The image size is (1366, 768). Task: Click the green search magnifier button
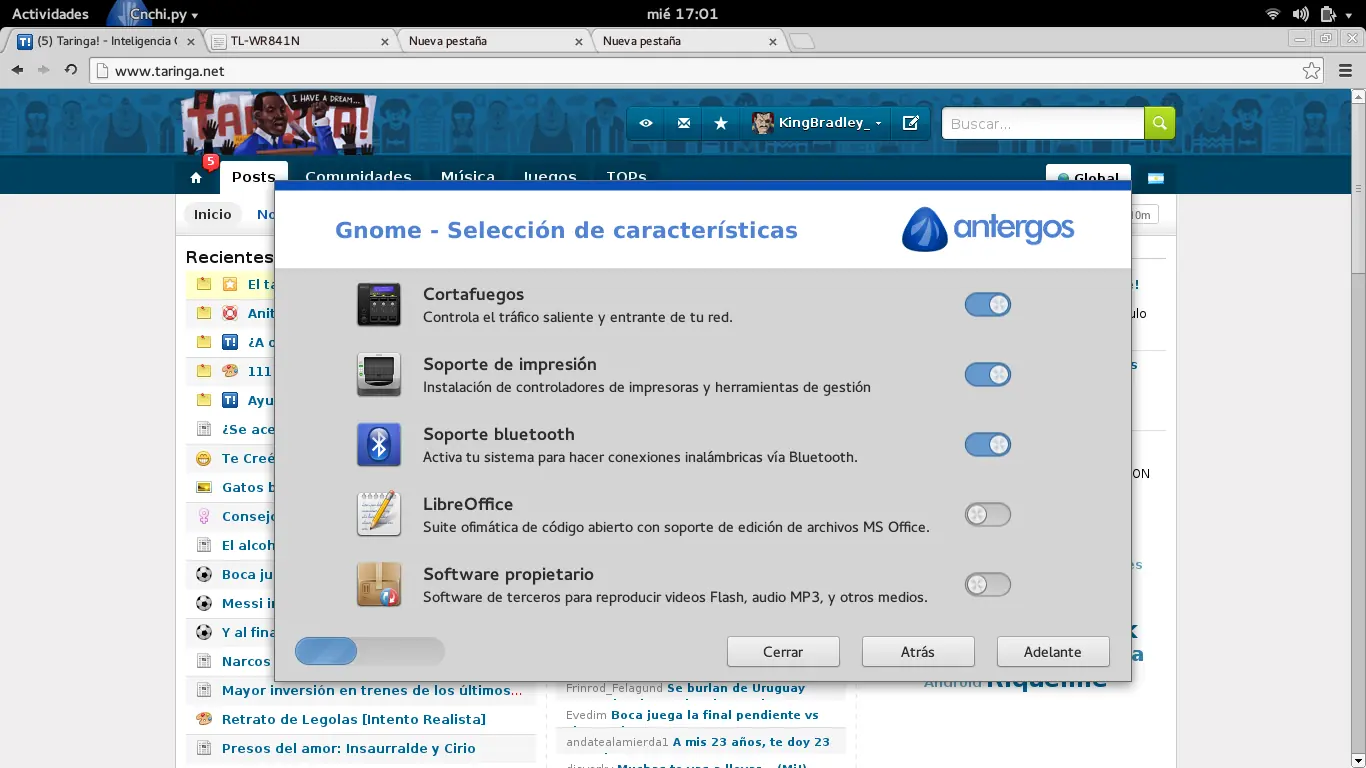click(x=1160, y=123)
